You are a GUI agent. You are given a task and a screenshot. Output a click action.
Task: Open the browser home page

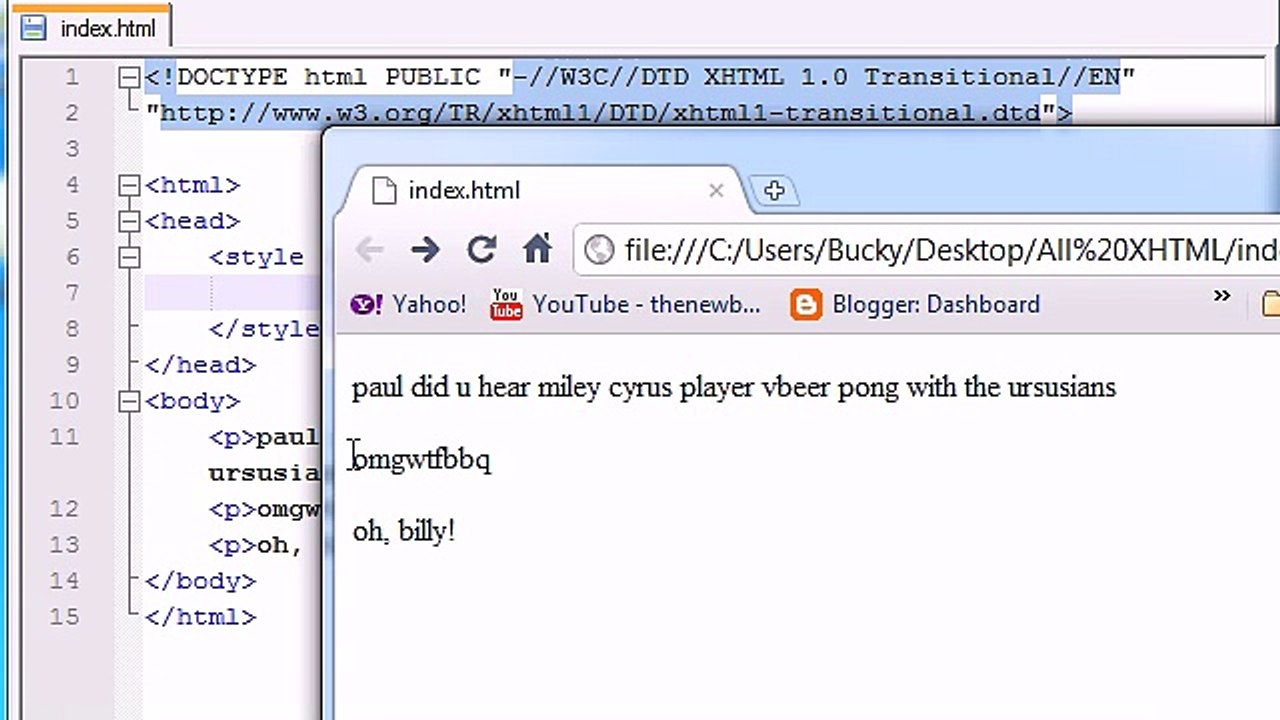(538, 249)
